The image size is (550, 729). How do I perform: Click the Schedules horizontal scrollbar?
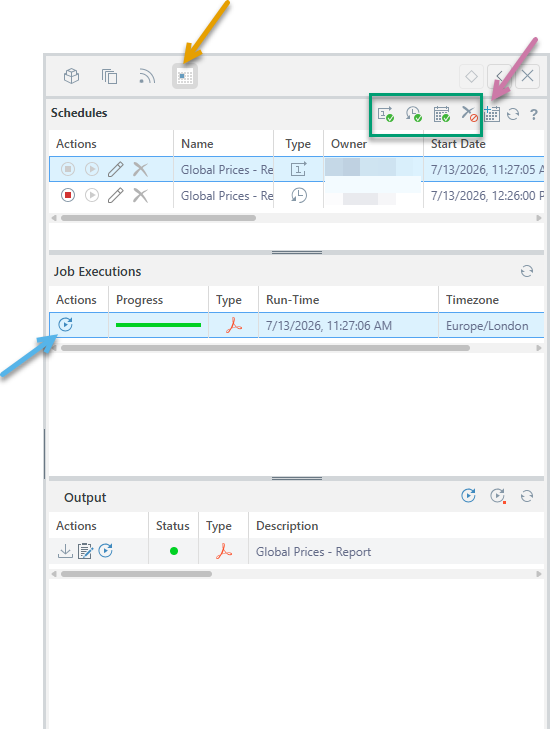pos(158,218)
